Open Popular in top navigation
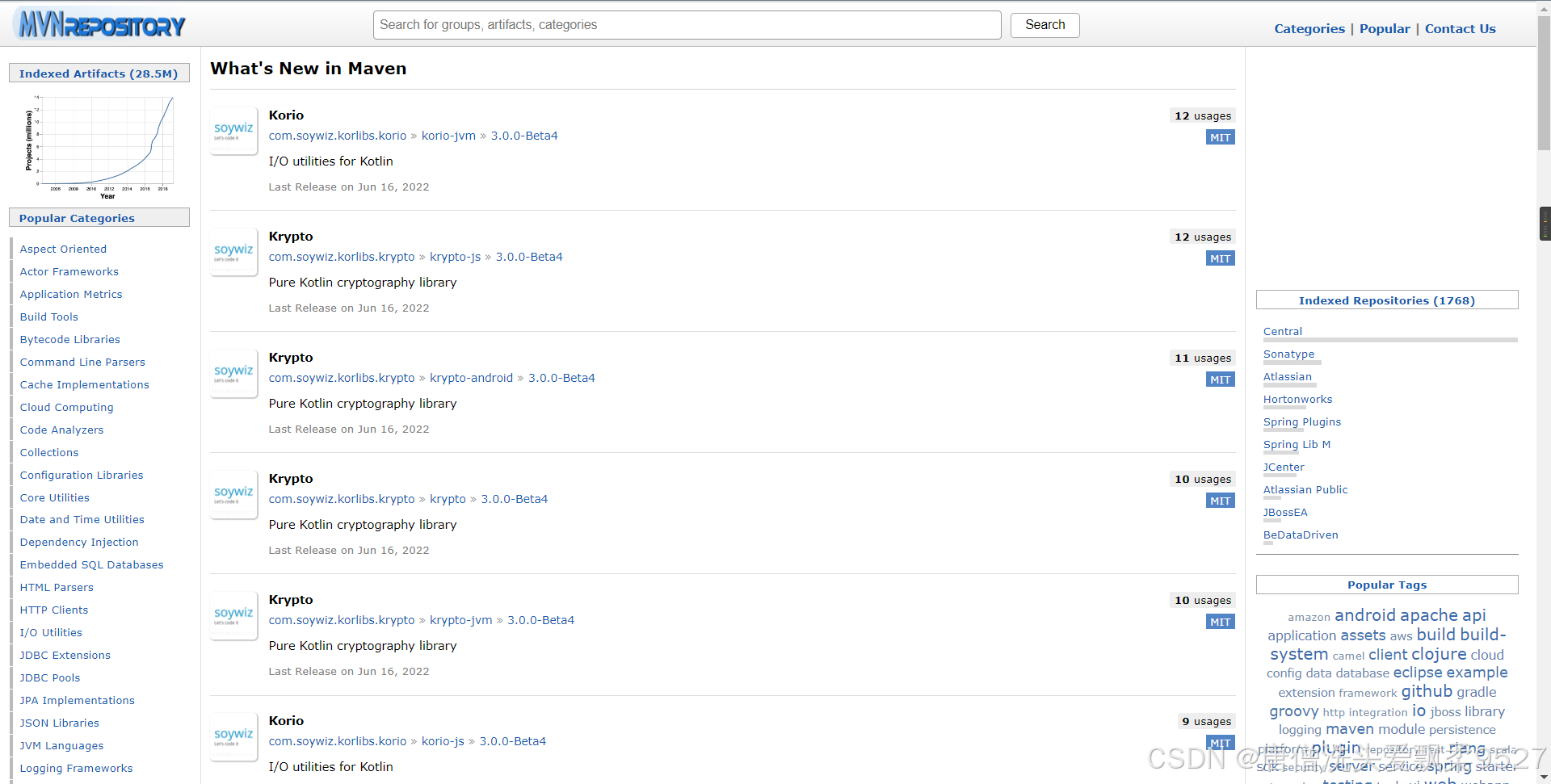Screen dimensions: 1551x784 [1385, 29]
